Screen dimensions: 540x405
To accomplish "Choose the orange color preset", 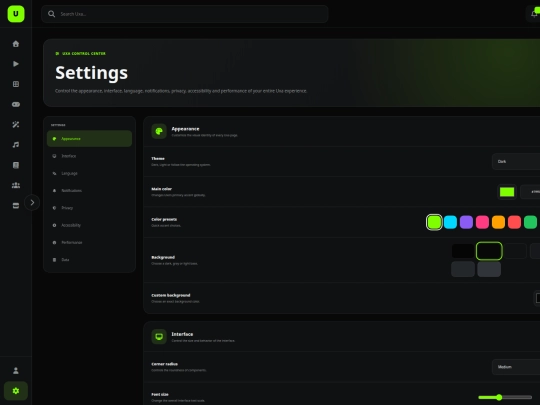I will [x=498, y=222].
